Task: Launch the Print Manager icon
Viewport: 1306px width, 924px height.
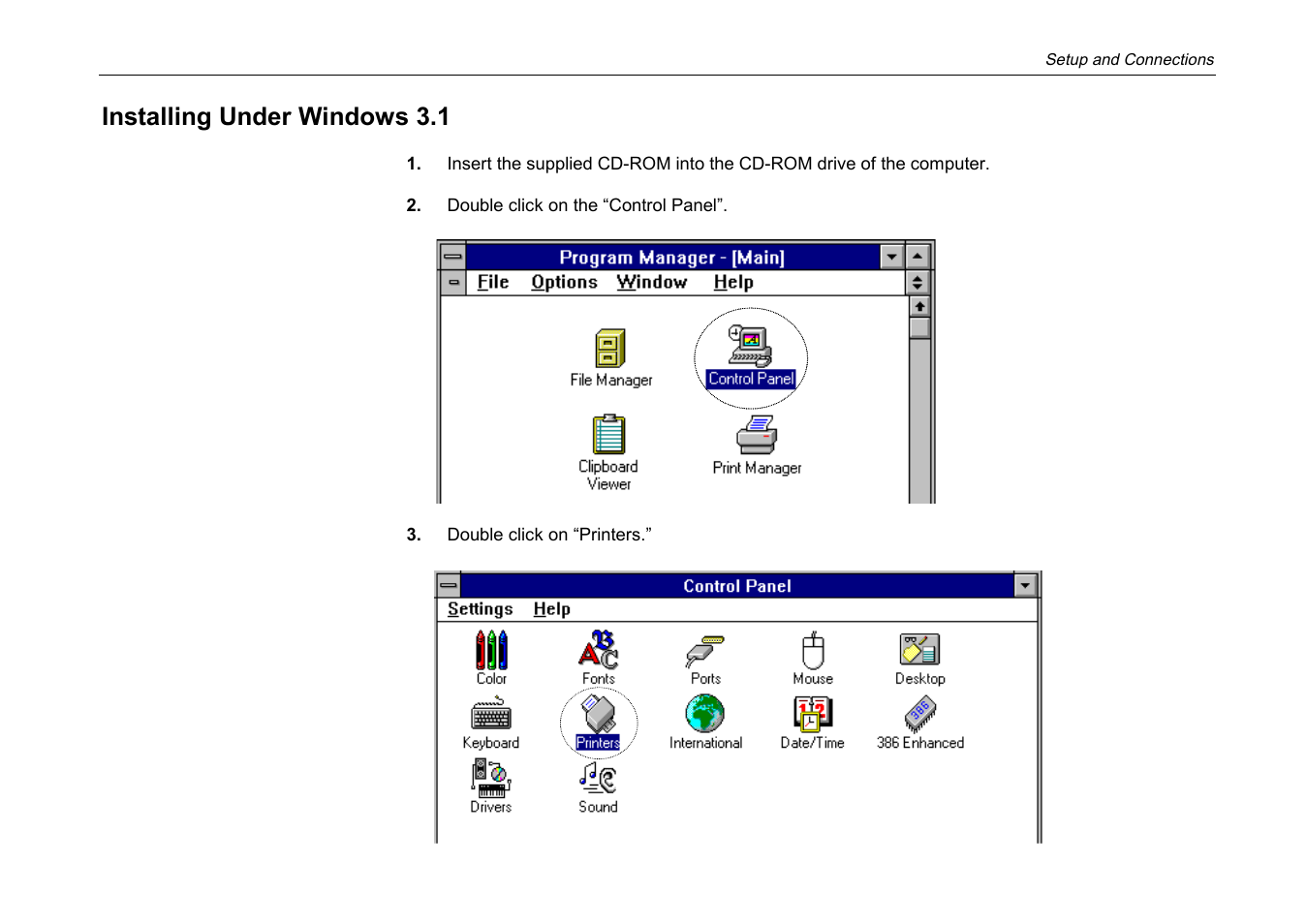Action: [x=757, y=435]
